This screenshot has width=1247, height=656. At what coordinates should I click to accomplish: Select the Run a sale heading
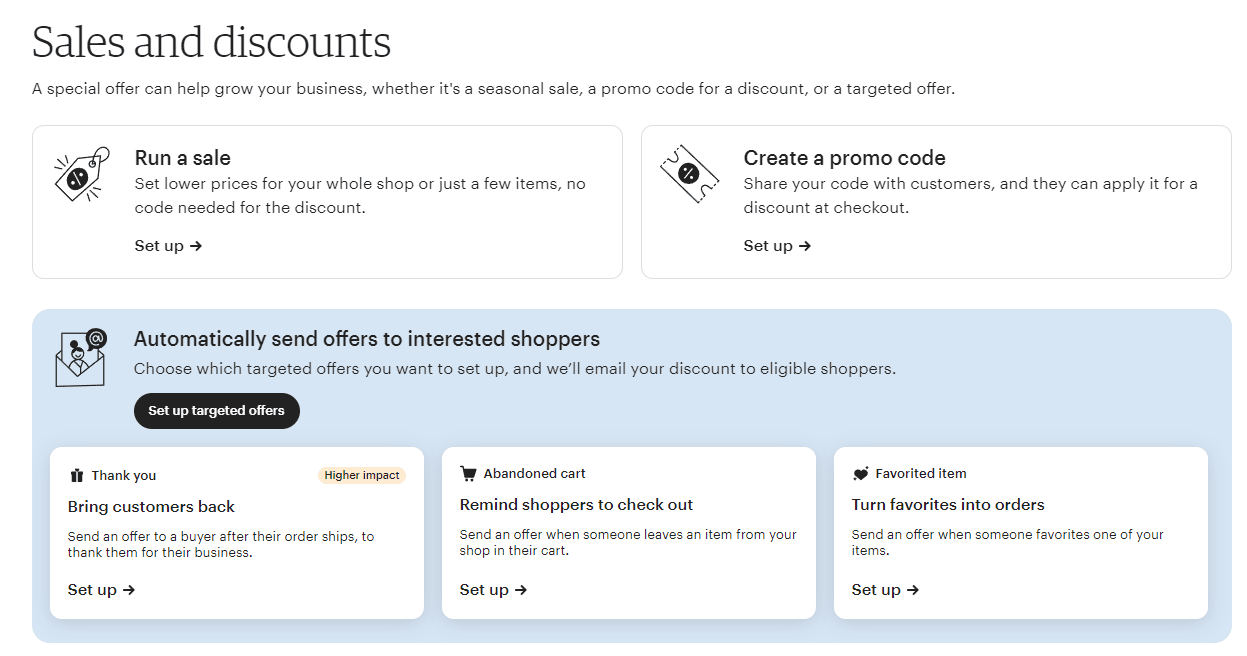(183, 158)
